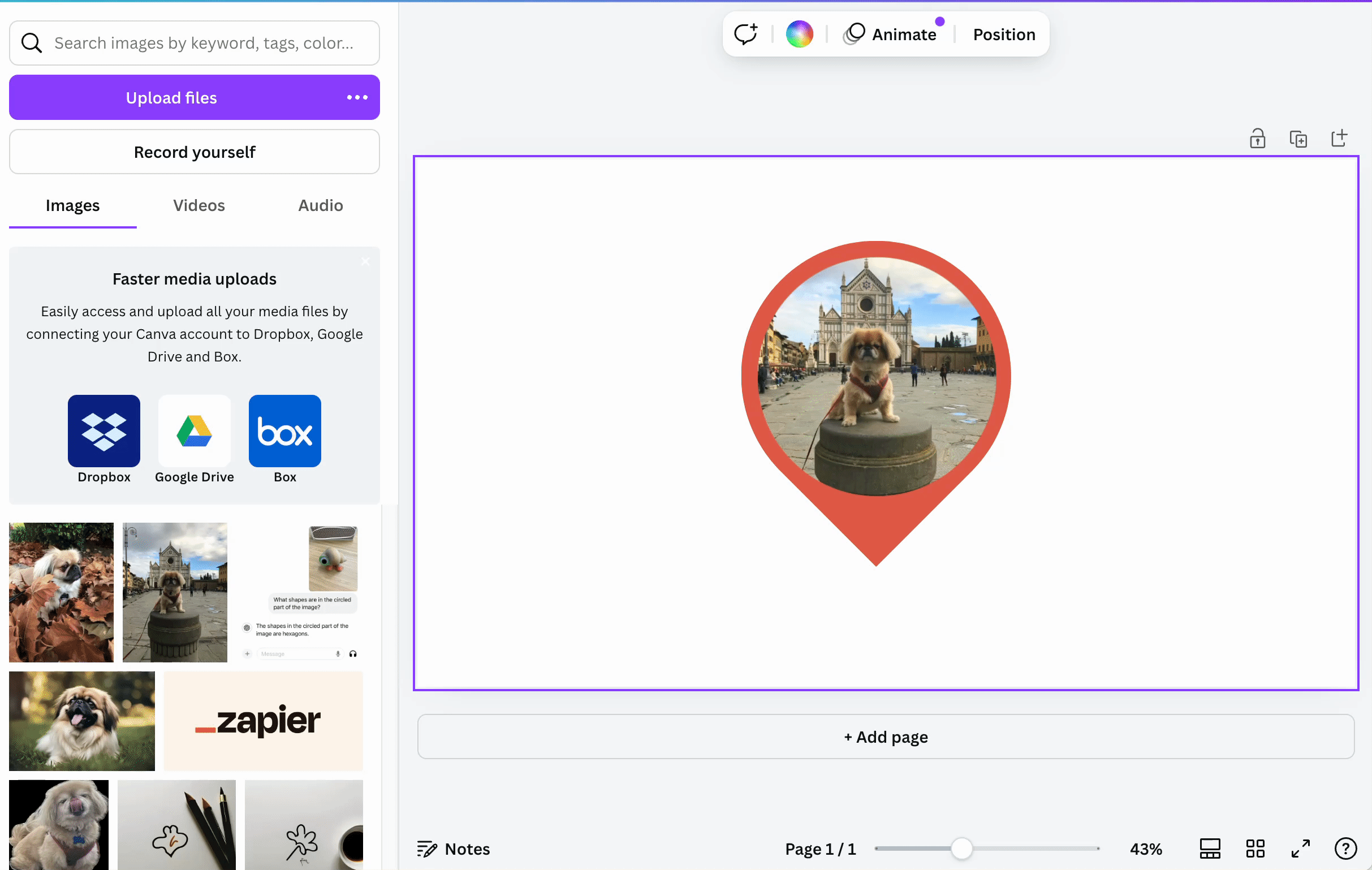Switch to the Images tab
Image resolution: width=1372 pixels, height=870 pixels.
(x=72, y=205)
